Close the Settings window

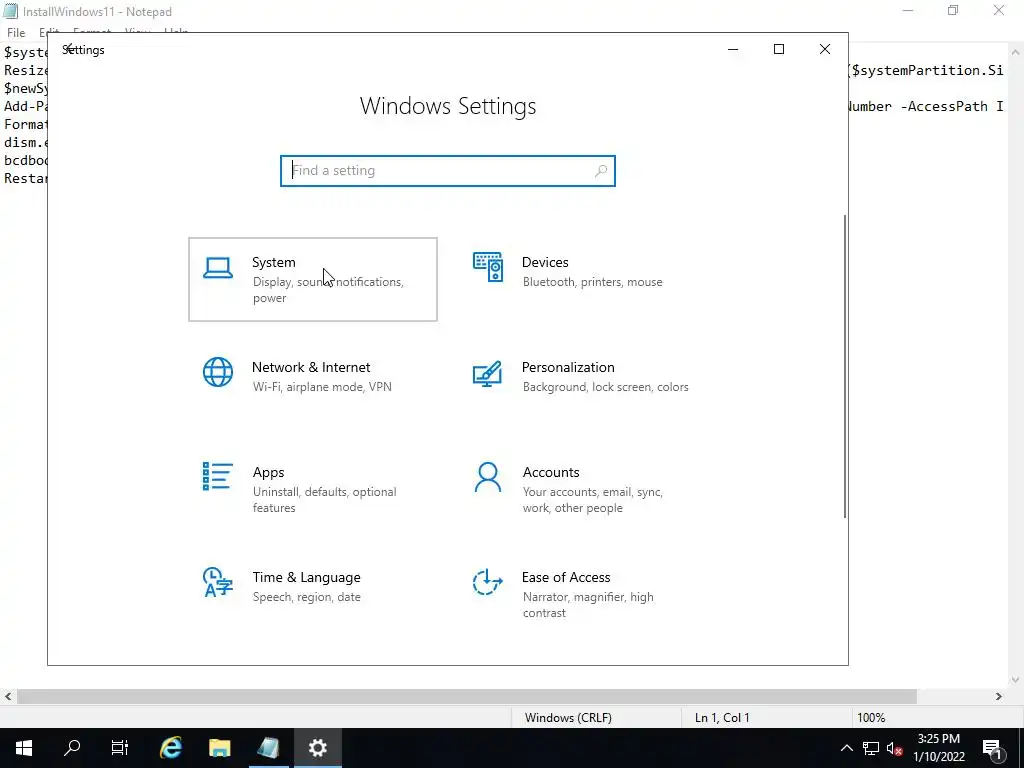tap(825, 50)
